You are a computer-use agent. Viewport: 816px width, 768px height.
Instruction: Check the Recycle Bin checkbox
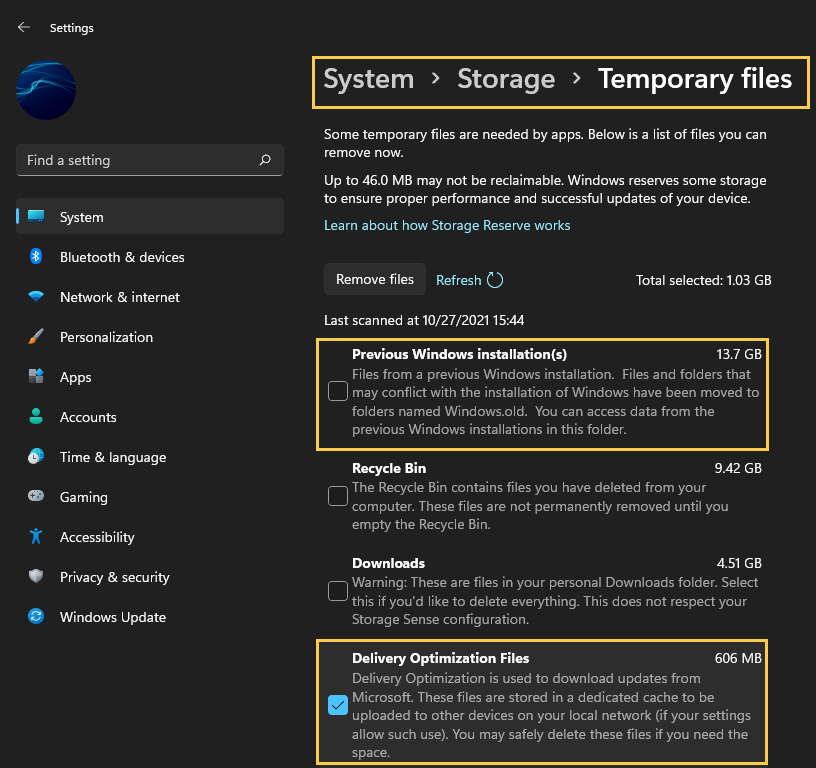[338, 496]
